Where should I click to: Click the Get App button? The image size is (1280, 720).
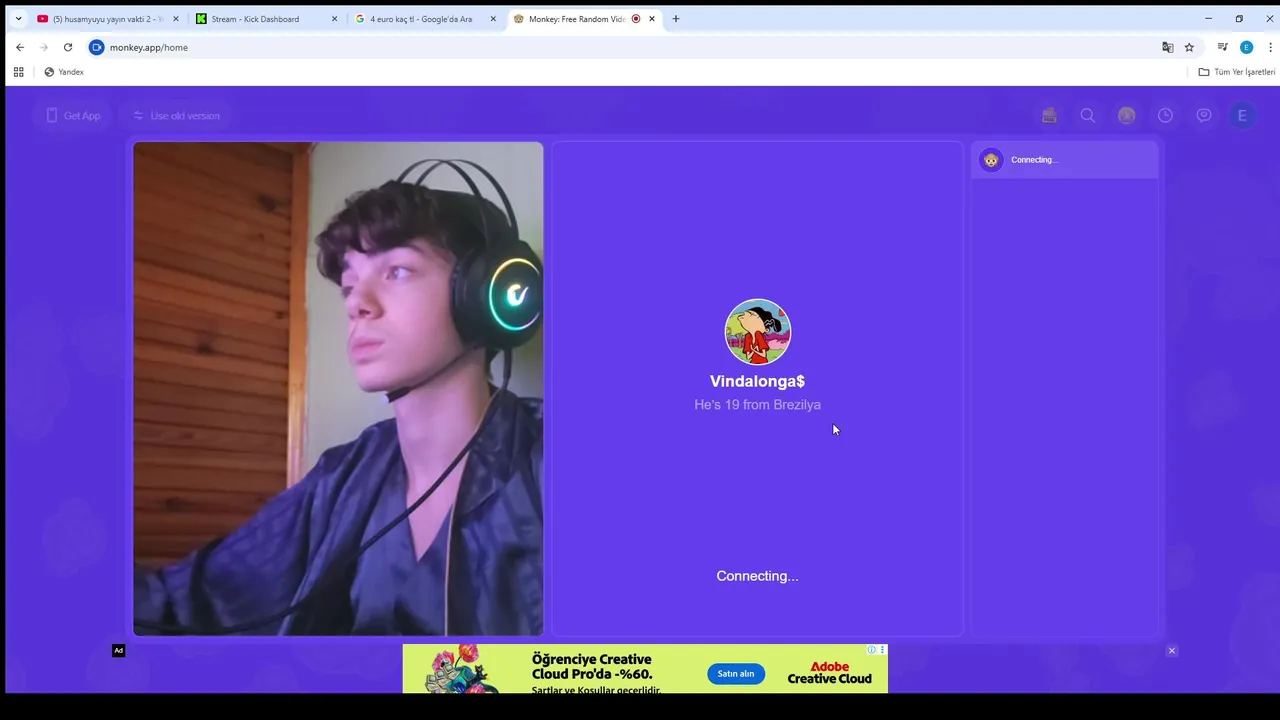[x=73, y=116]
